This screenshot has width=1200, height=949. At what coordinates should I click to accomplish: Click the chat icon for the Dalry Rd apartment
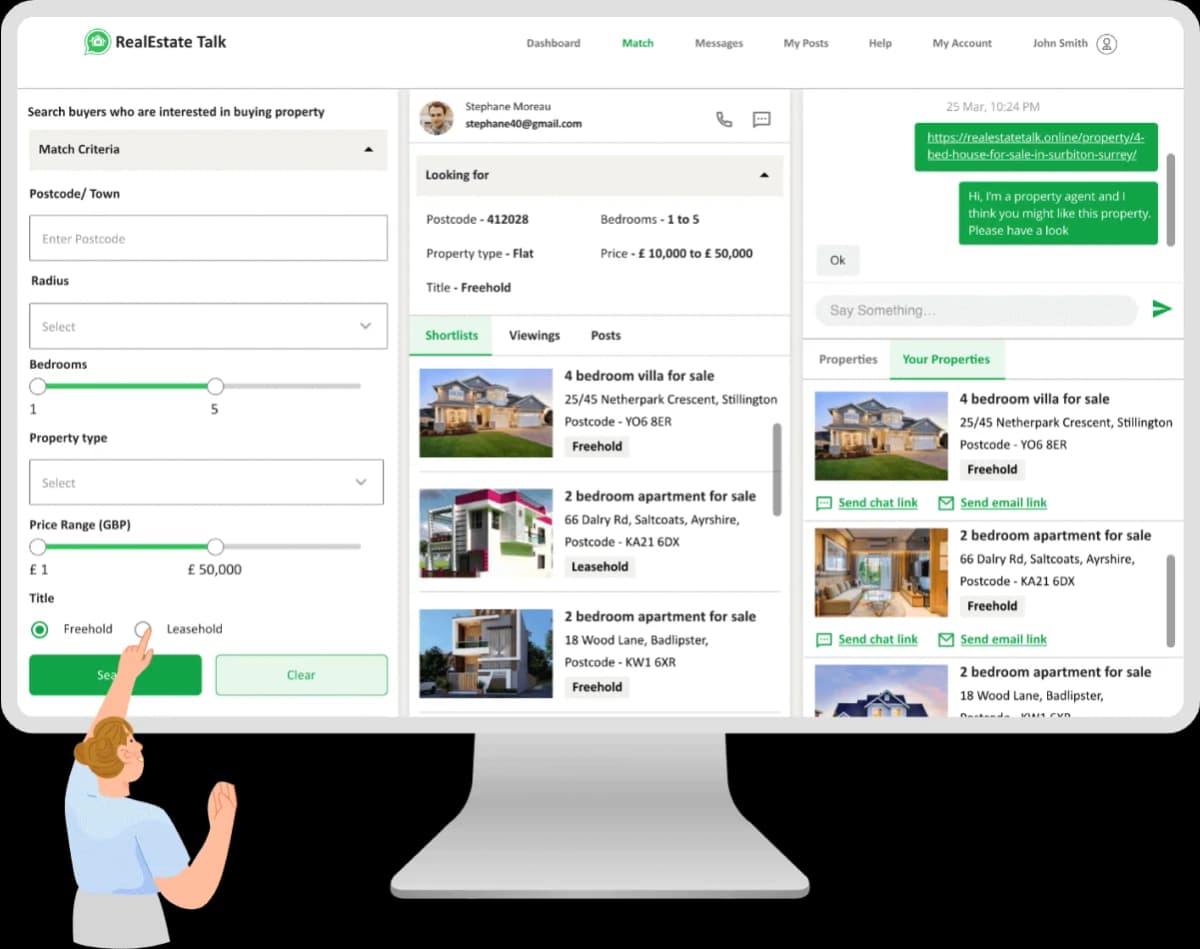coord(824,639)
